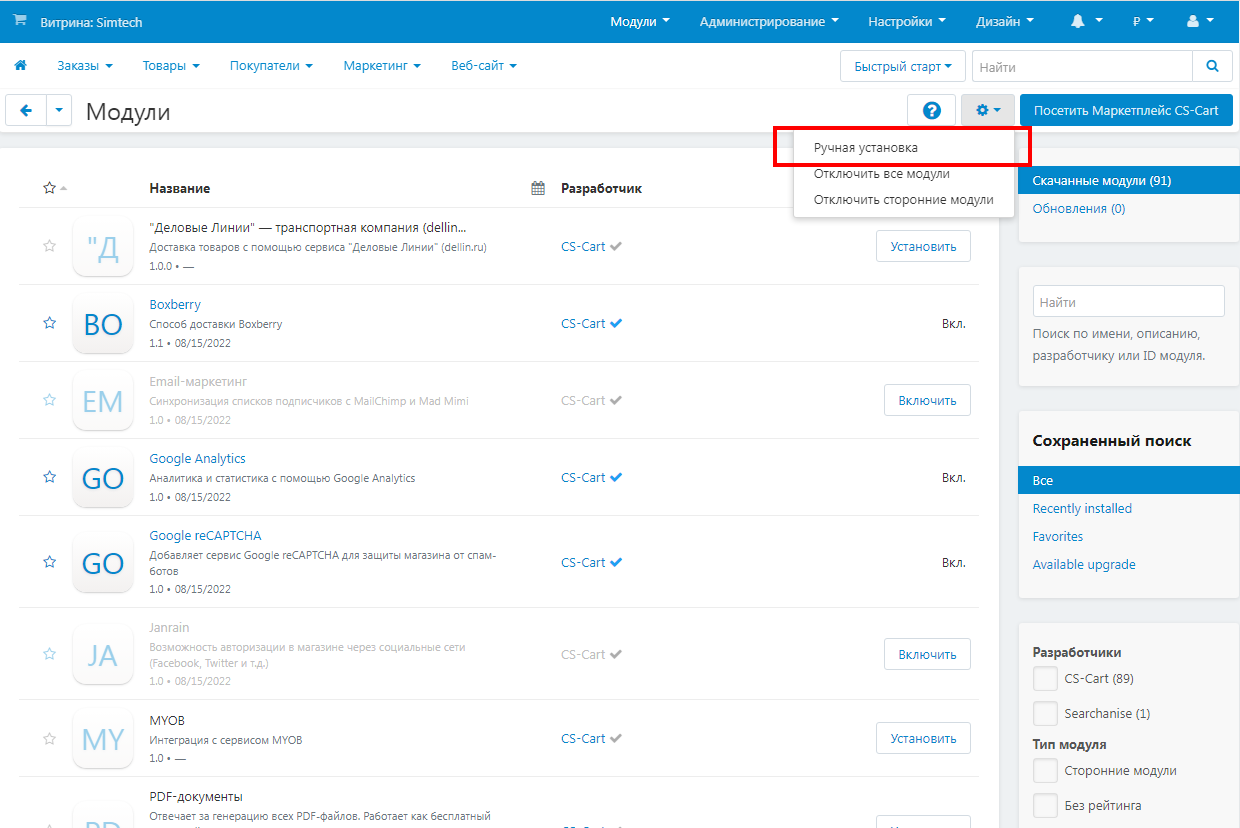Click the Google Analytics GO logo
Image resolution: width=1240 pixels, height=828 pixels.
[103, 477]
